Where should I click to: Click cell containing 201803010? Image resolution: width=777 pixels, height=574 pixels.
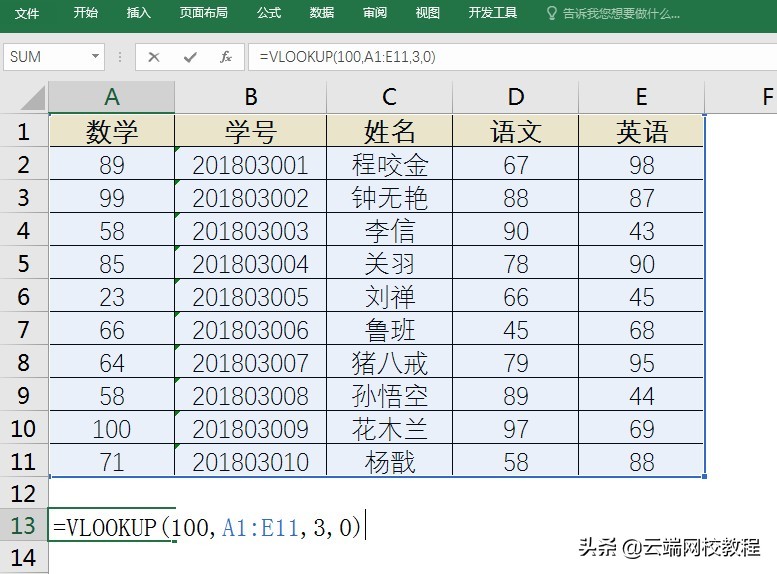251,461
